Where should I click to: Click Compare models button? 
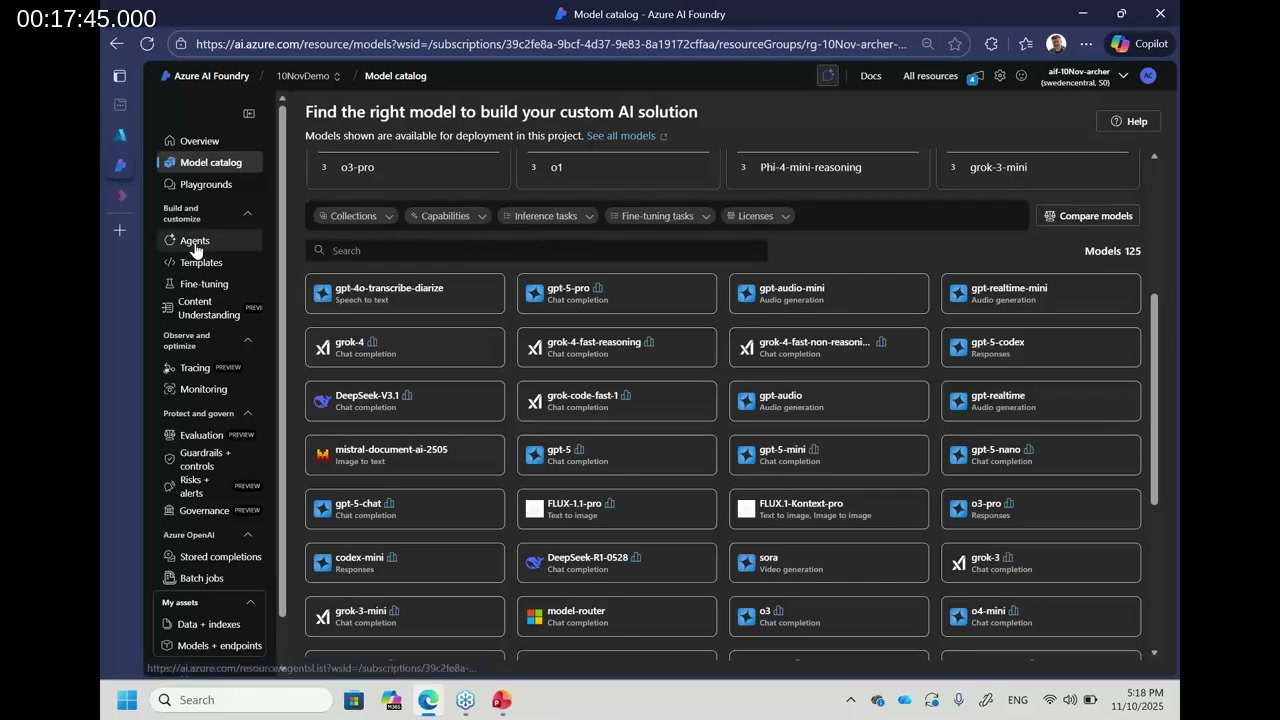1088,216
